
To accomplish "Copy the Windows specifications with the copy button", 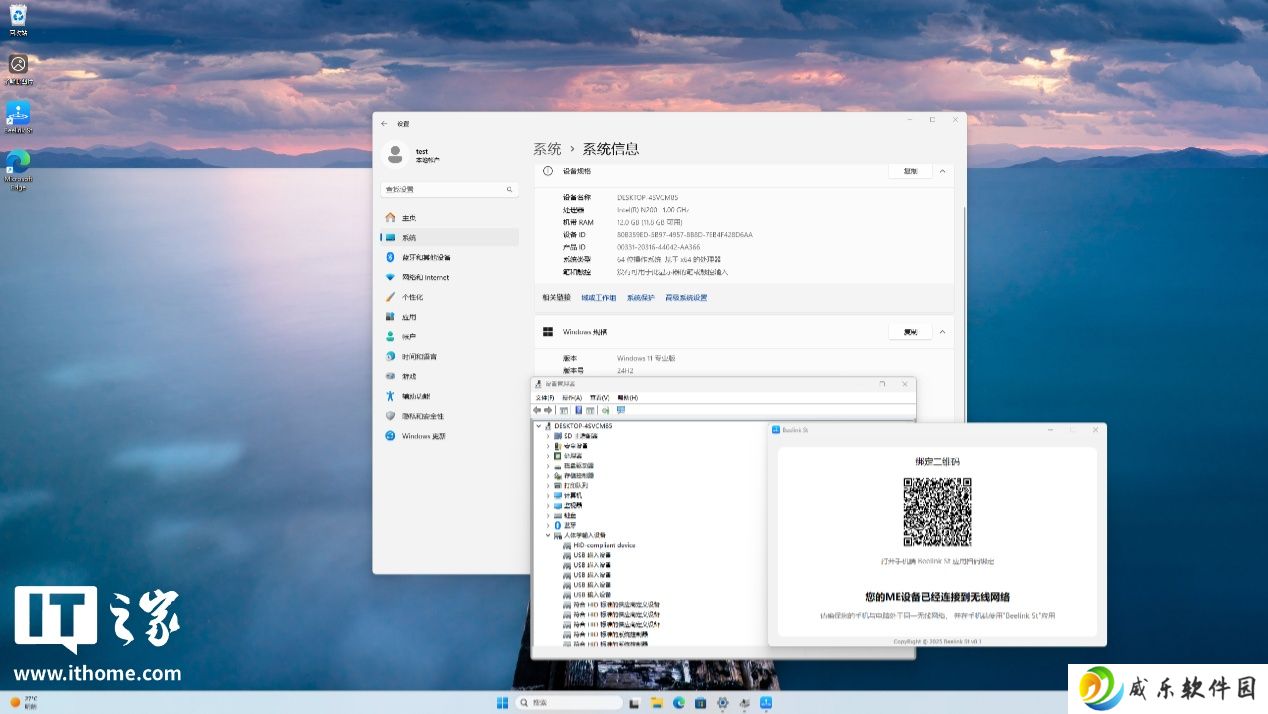I will click(x=910, y=331).
